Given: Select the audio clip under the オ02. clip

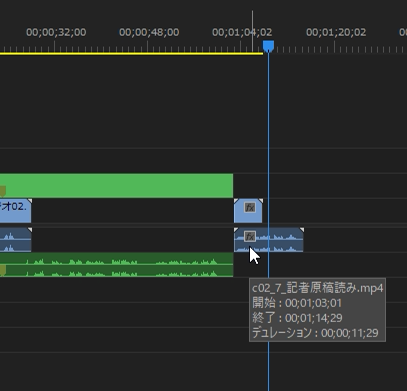Looking at the screenshot, I should pyautogui.click(x=15, y=240).
